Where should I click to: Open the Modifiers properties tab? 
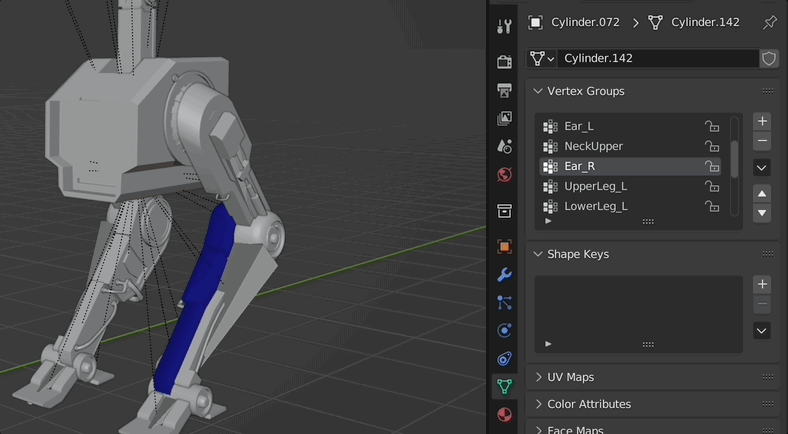(504, 275)
